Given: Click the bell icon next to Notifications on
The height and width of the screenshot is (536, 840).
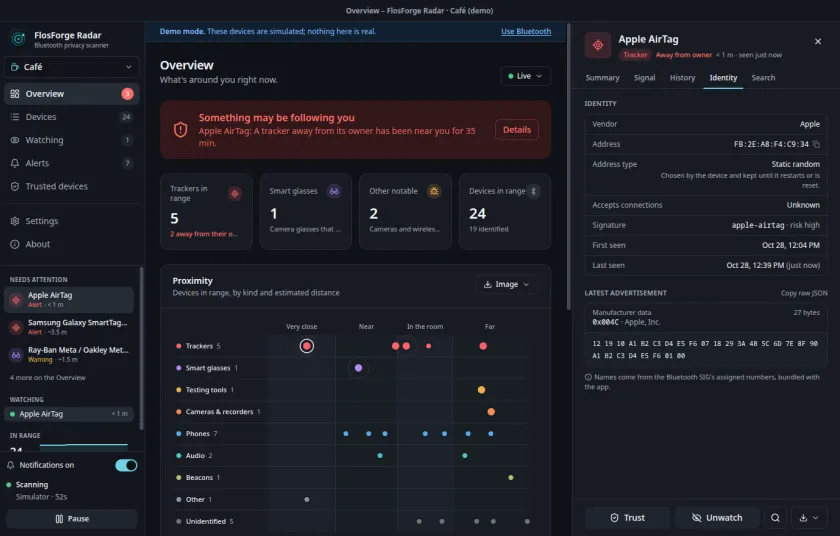Looking at the screenshot, I should pyautogui.click(x=10, y=465).
